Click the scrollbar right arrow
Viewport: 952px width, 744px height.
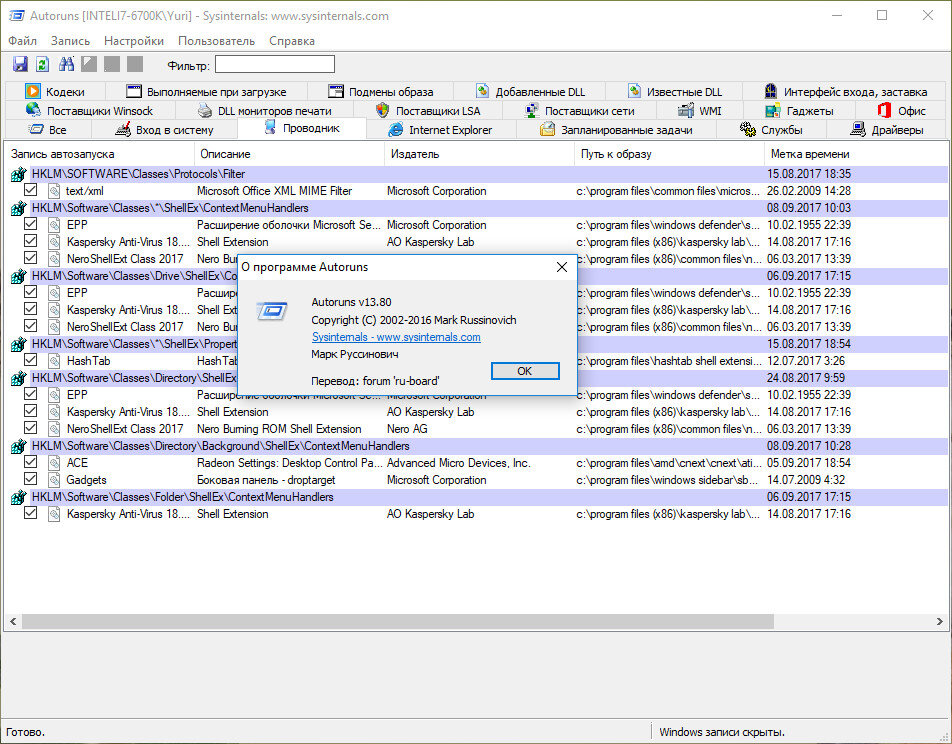pyautogui.click(x=939, y=621)
